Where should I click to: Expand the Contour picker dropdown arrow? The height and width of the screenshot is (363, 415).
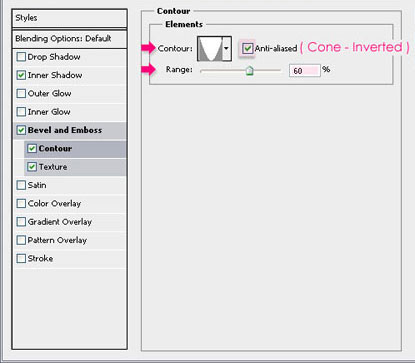pyautogui.click(x=226, y=49)
